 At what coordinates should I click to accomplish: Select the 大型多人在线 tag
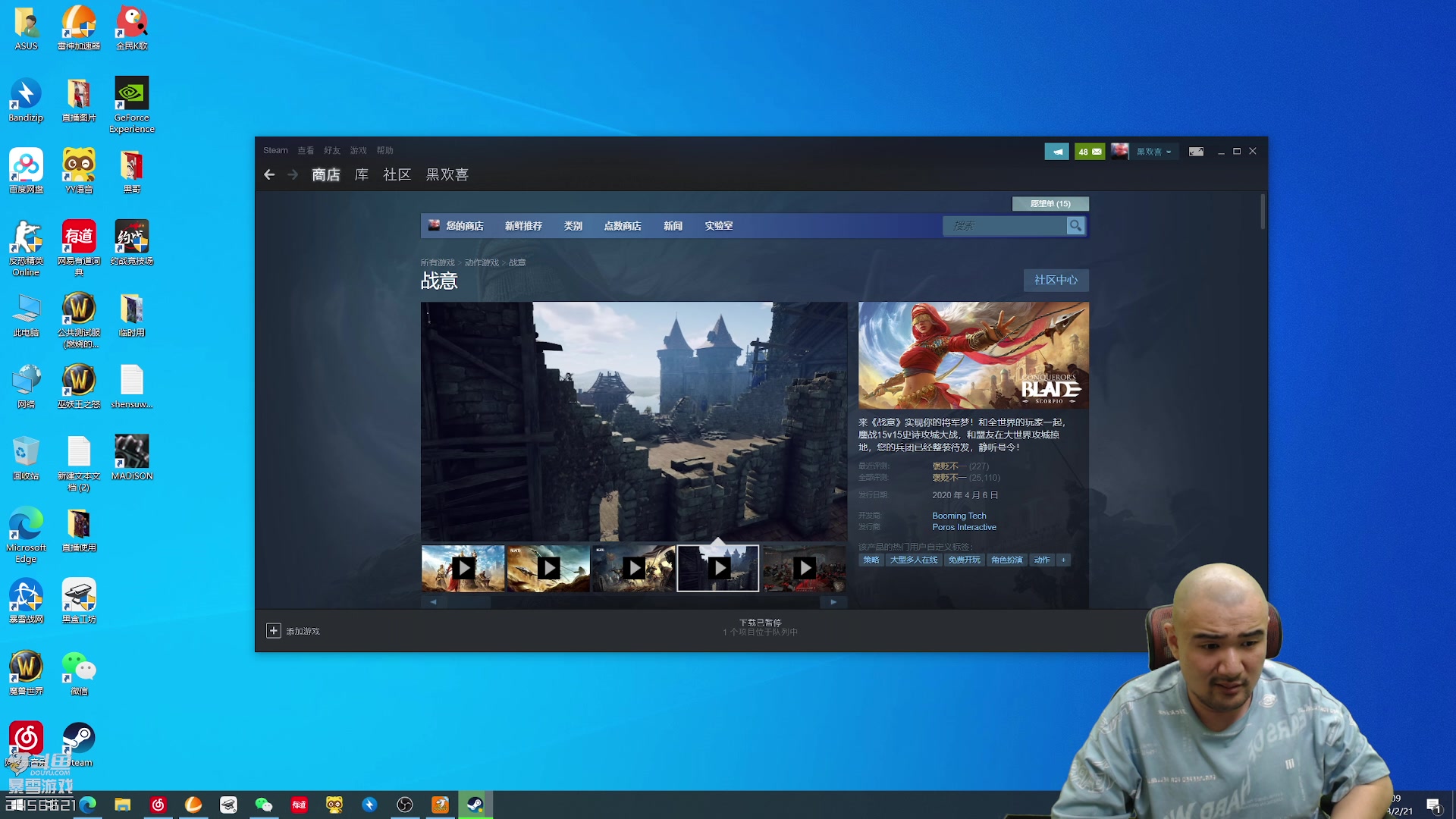coord(914,560)
